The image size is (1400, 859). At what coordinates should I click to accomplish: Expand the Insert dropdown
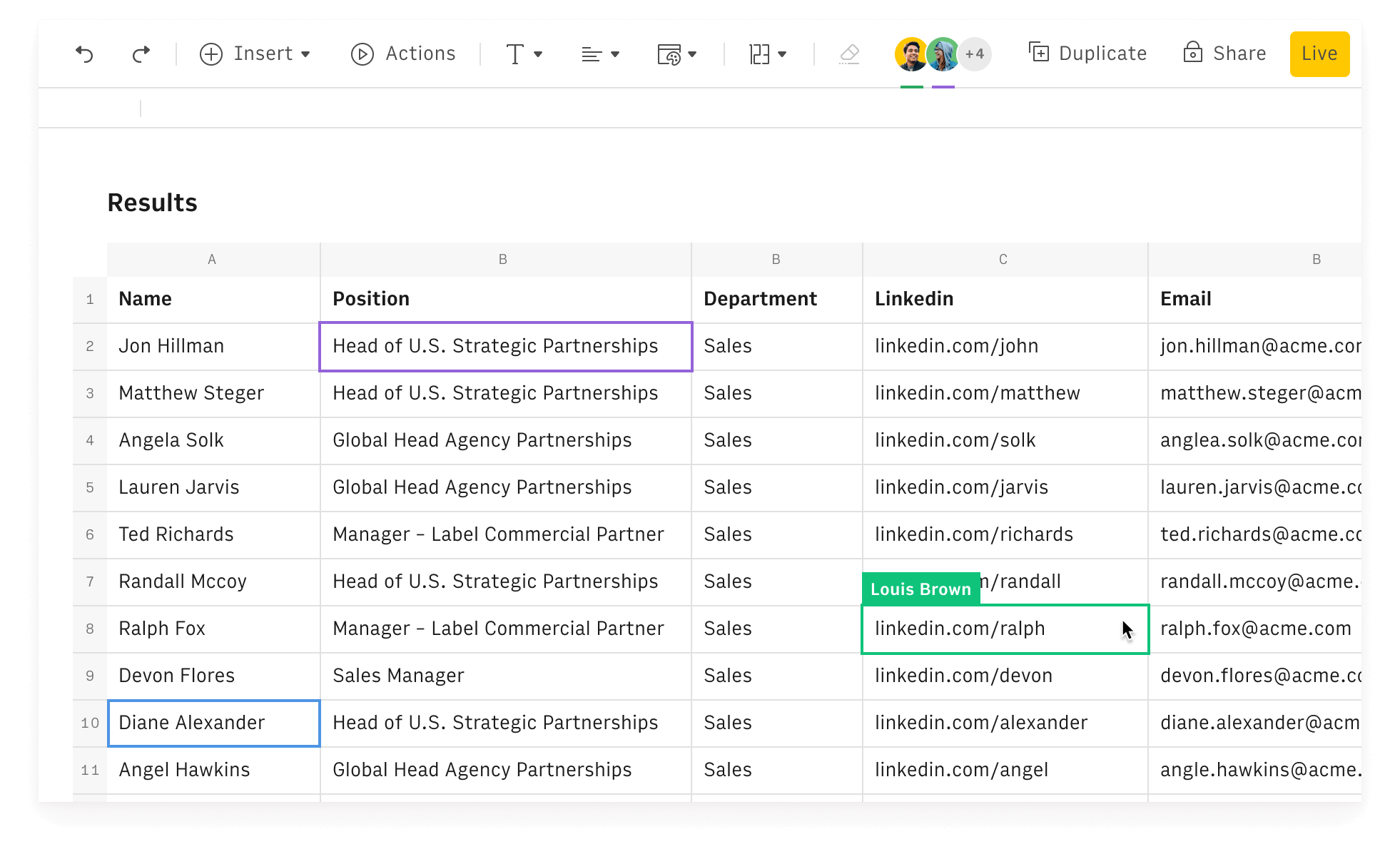(x=305, y=54)
